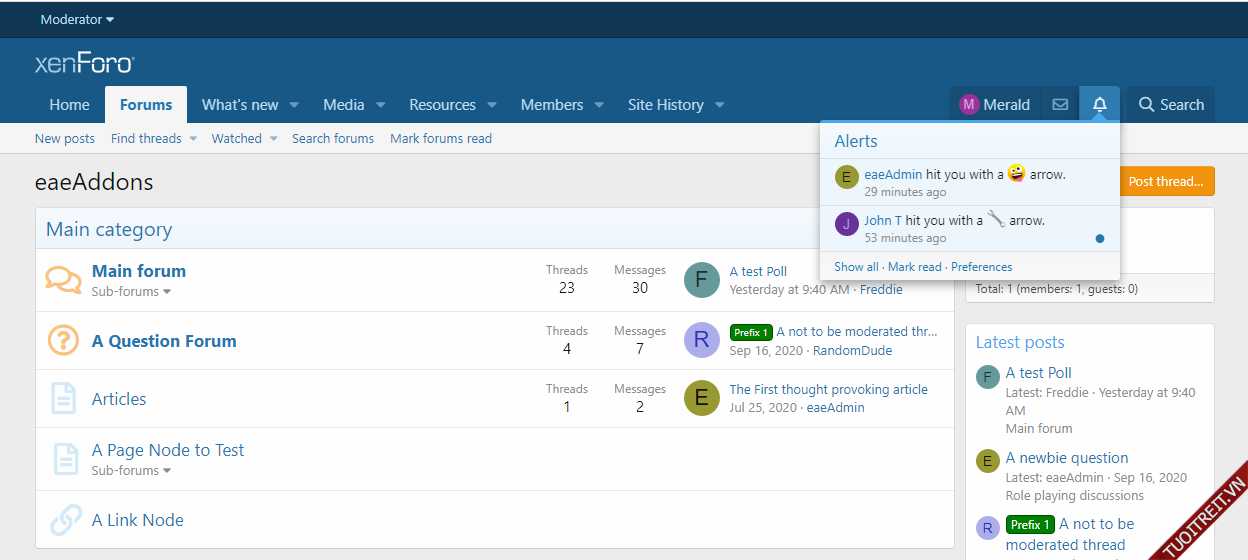Click the Main forum speech bubbles icon
Screen dimensions: 1248x560
[64, 280]
